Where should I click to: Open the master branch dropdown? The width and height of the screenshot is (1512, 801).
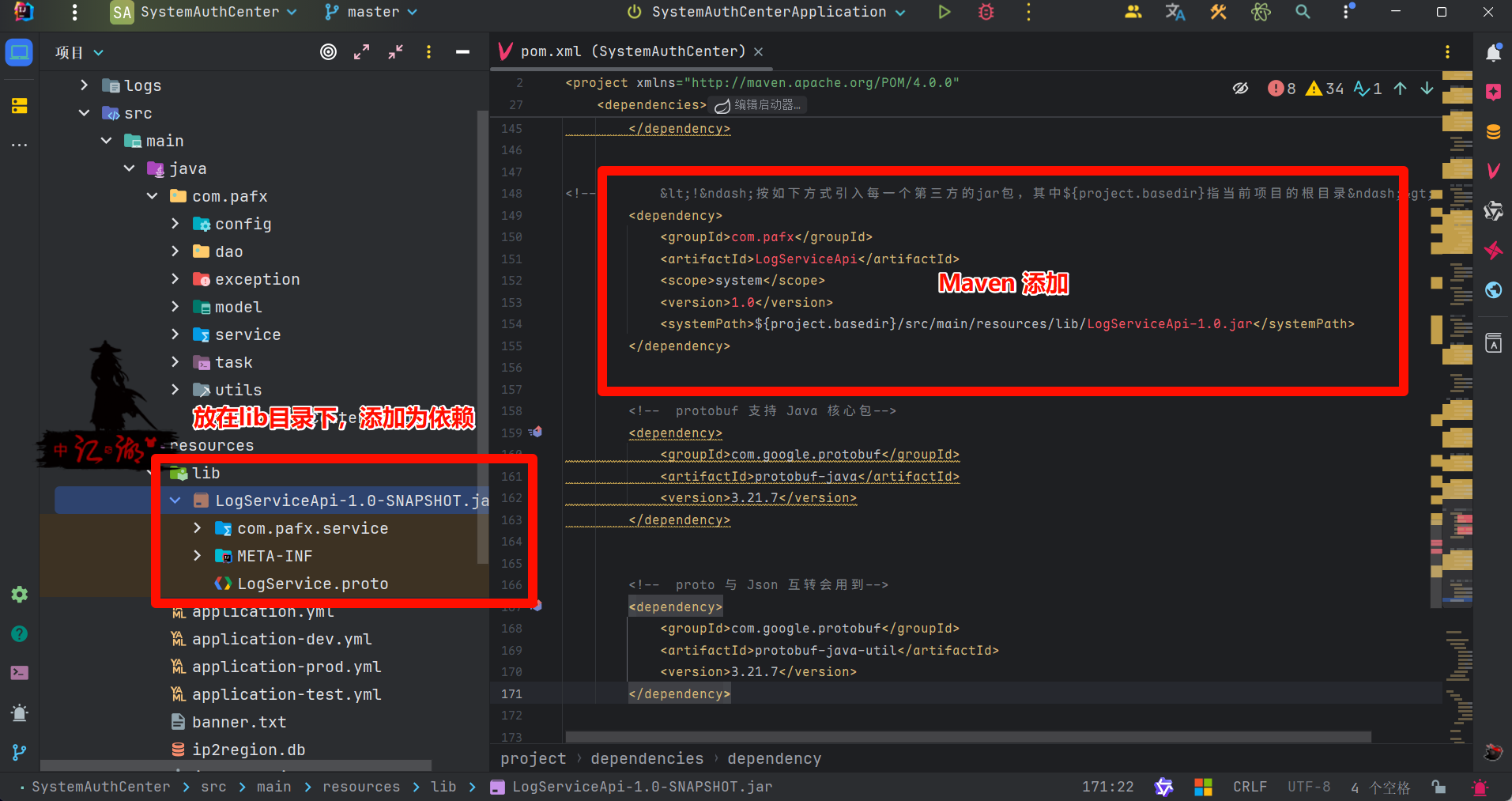pos(371,12)
